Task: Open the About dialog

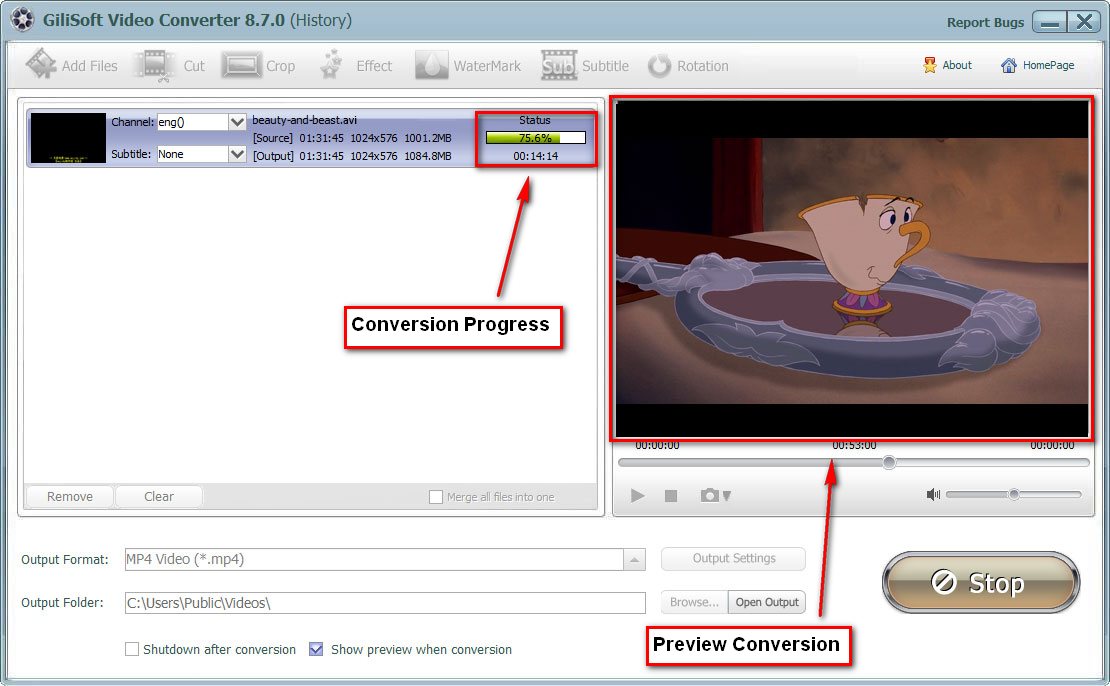Action: pos(947,65)
